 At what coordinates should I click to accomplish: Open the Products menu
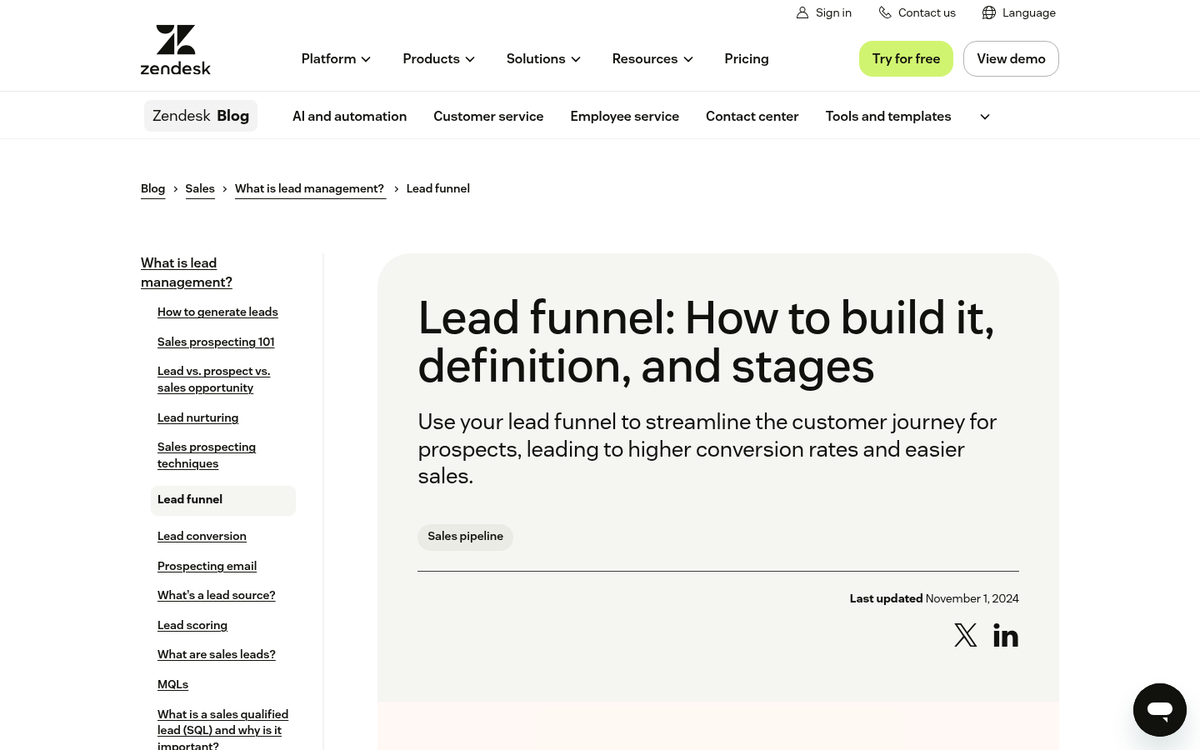tap(438, 59)
